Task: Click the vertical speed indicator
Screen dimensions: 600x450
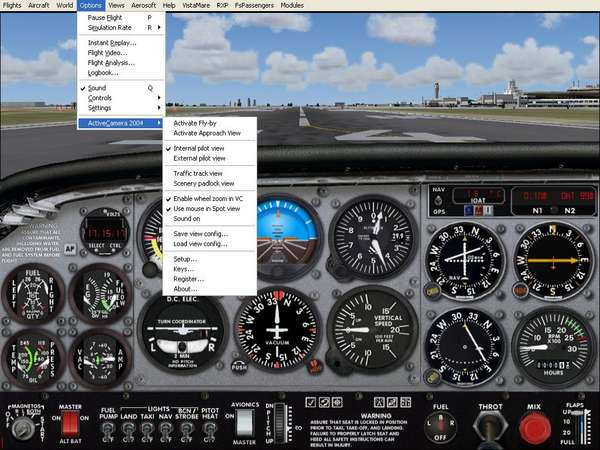Action: (x=372, y=330)
